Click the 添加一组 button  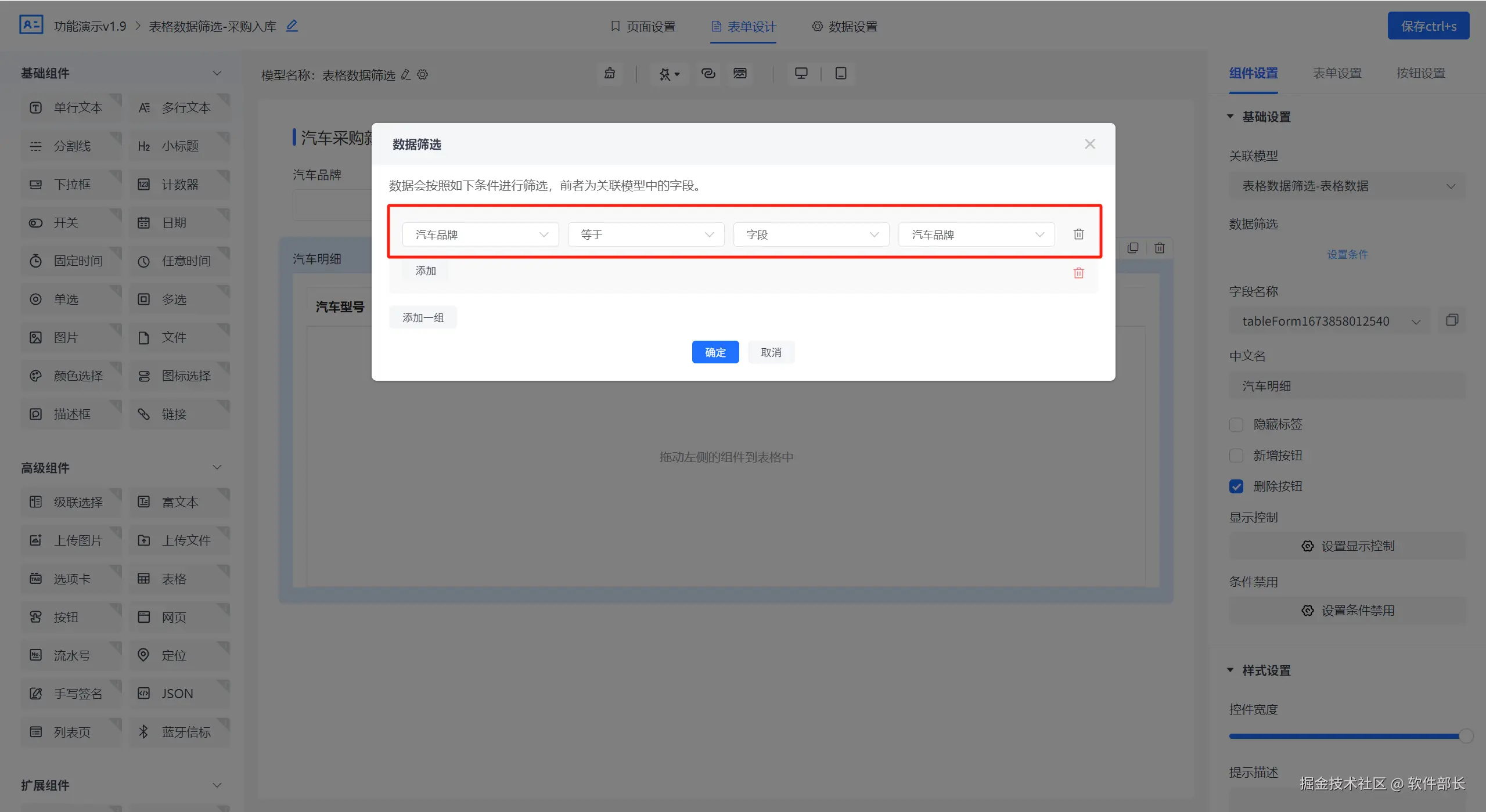click(423, 317)
